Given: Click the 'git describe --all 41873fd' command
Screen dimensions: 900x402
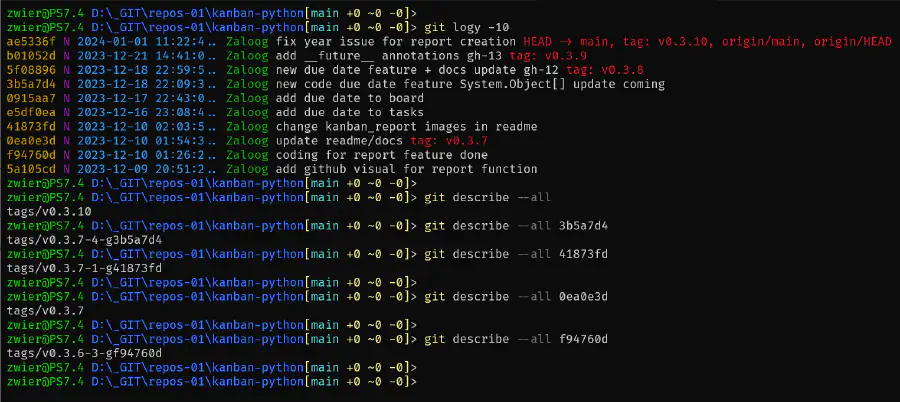Looking at the screenshot, I should [x=516, y=254].
